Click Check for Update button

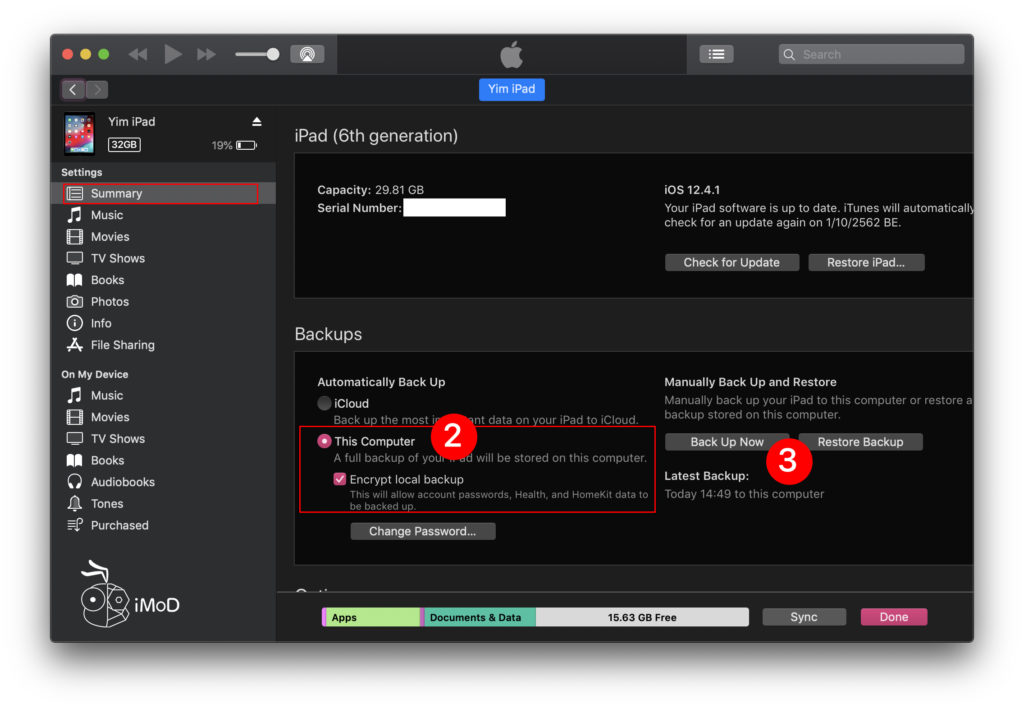coord(731,263)
